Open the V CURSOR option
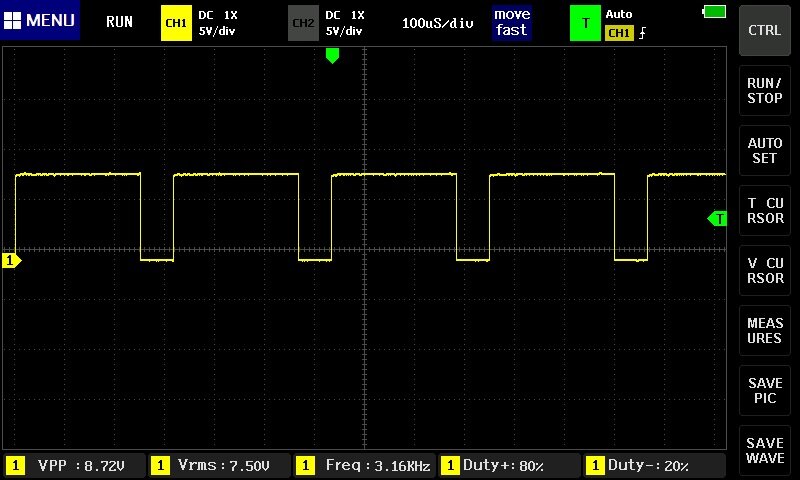800x480 pixels. (764, 270)
